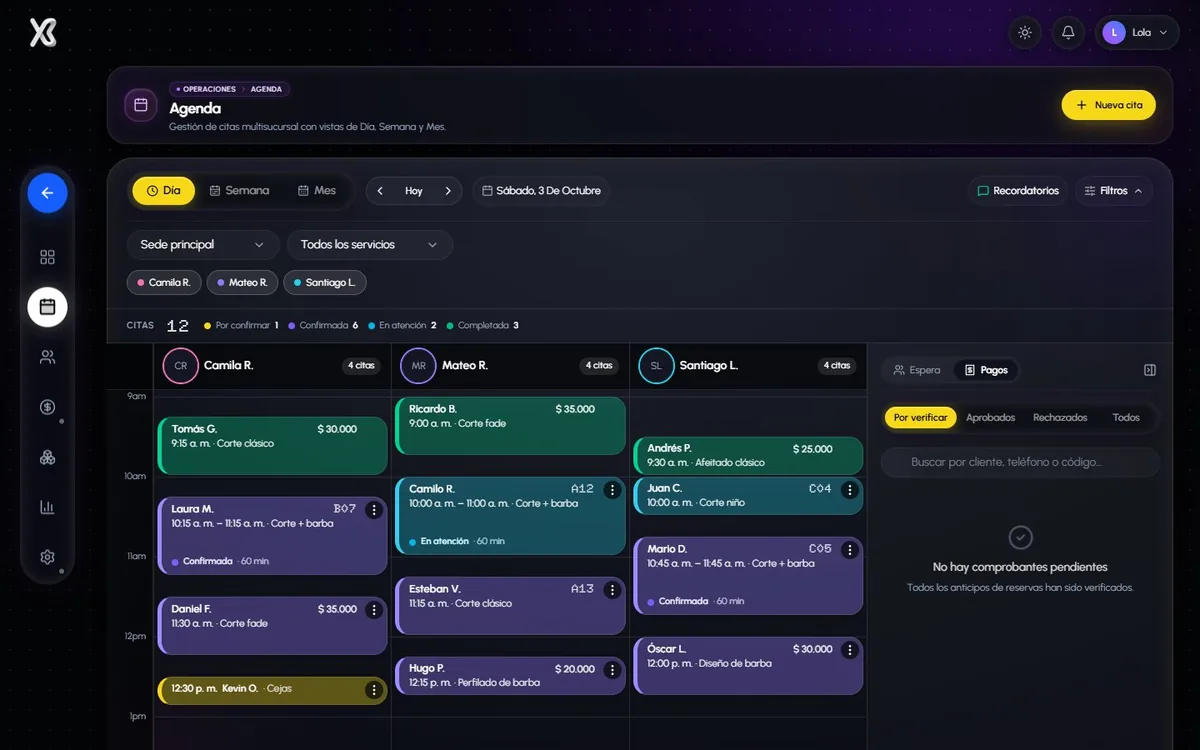Open the reports bar chart icon in sidebar
This screenshot has height=750, width=1200.
(47, 507)
